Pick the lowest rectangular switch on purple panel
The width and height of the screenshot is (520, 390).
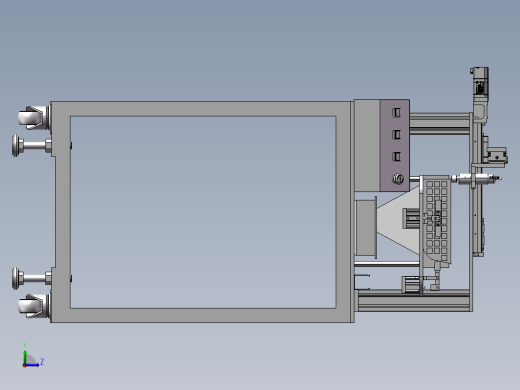396,156
